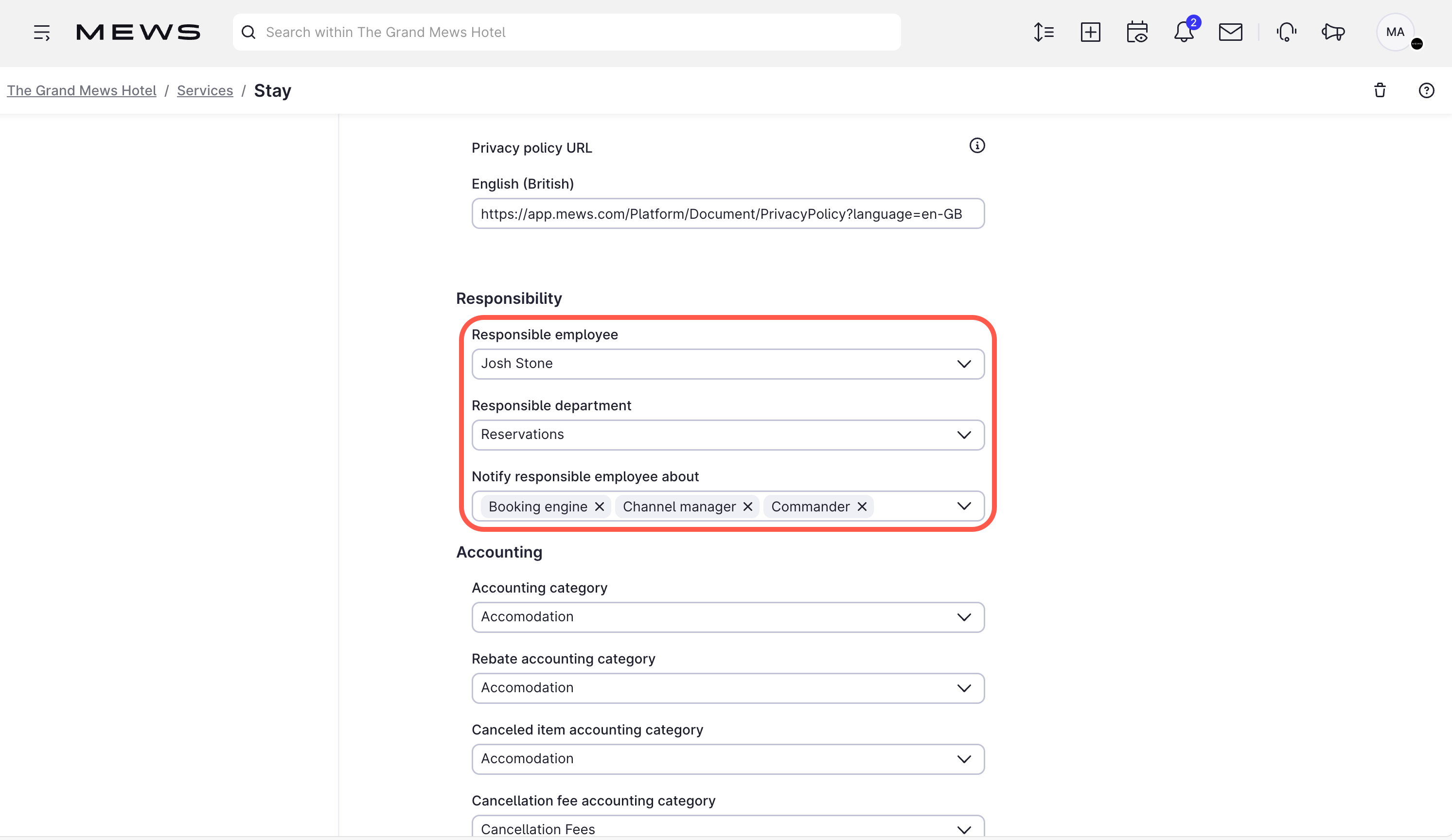The height and width of the screenshot is (840, 1452).
Task: Remove the Commander notification tag
Action: tap(862, 507)
